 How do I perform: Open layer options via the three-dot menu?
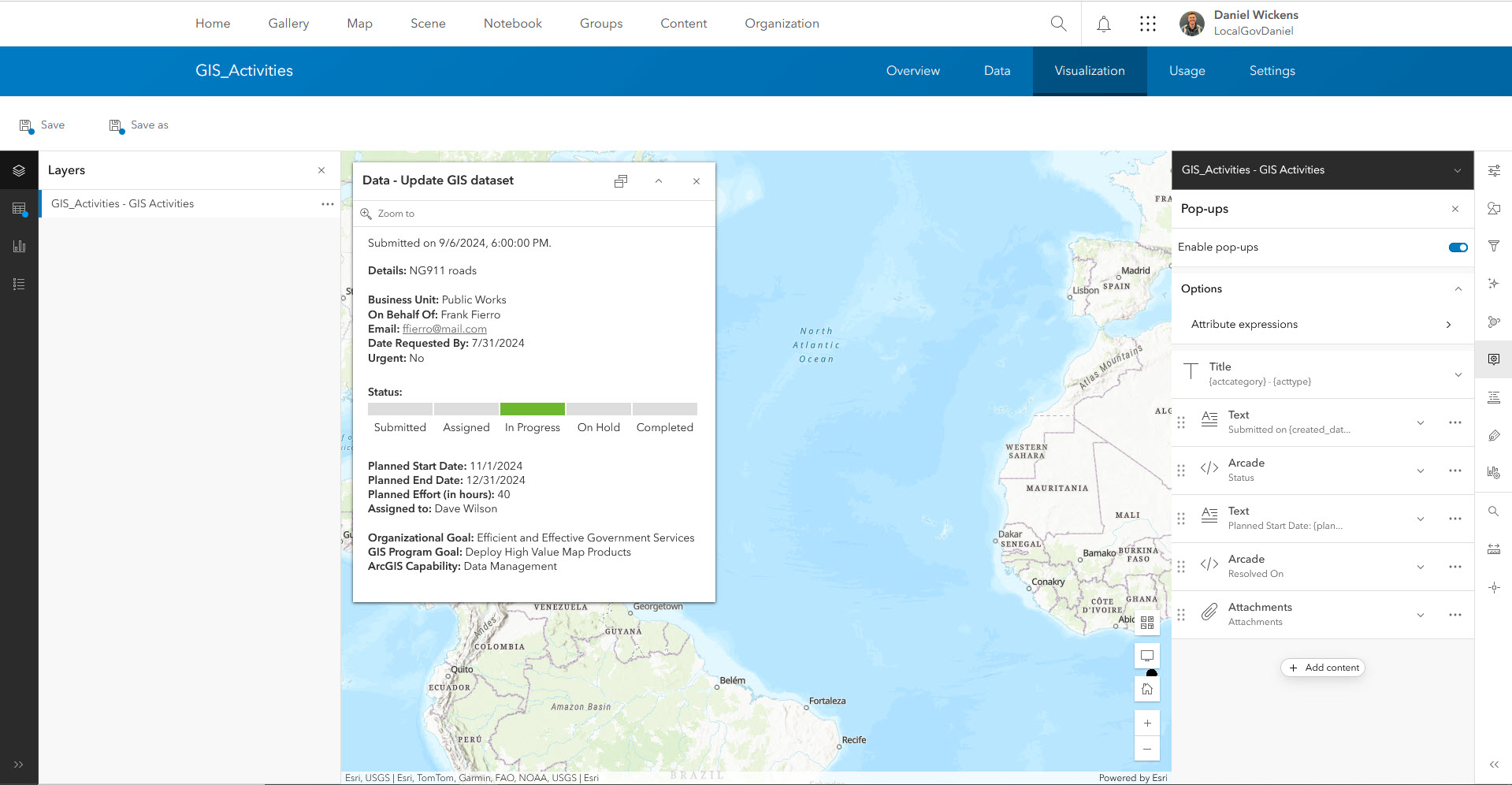click(328, 203)
